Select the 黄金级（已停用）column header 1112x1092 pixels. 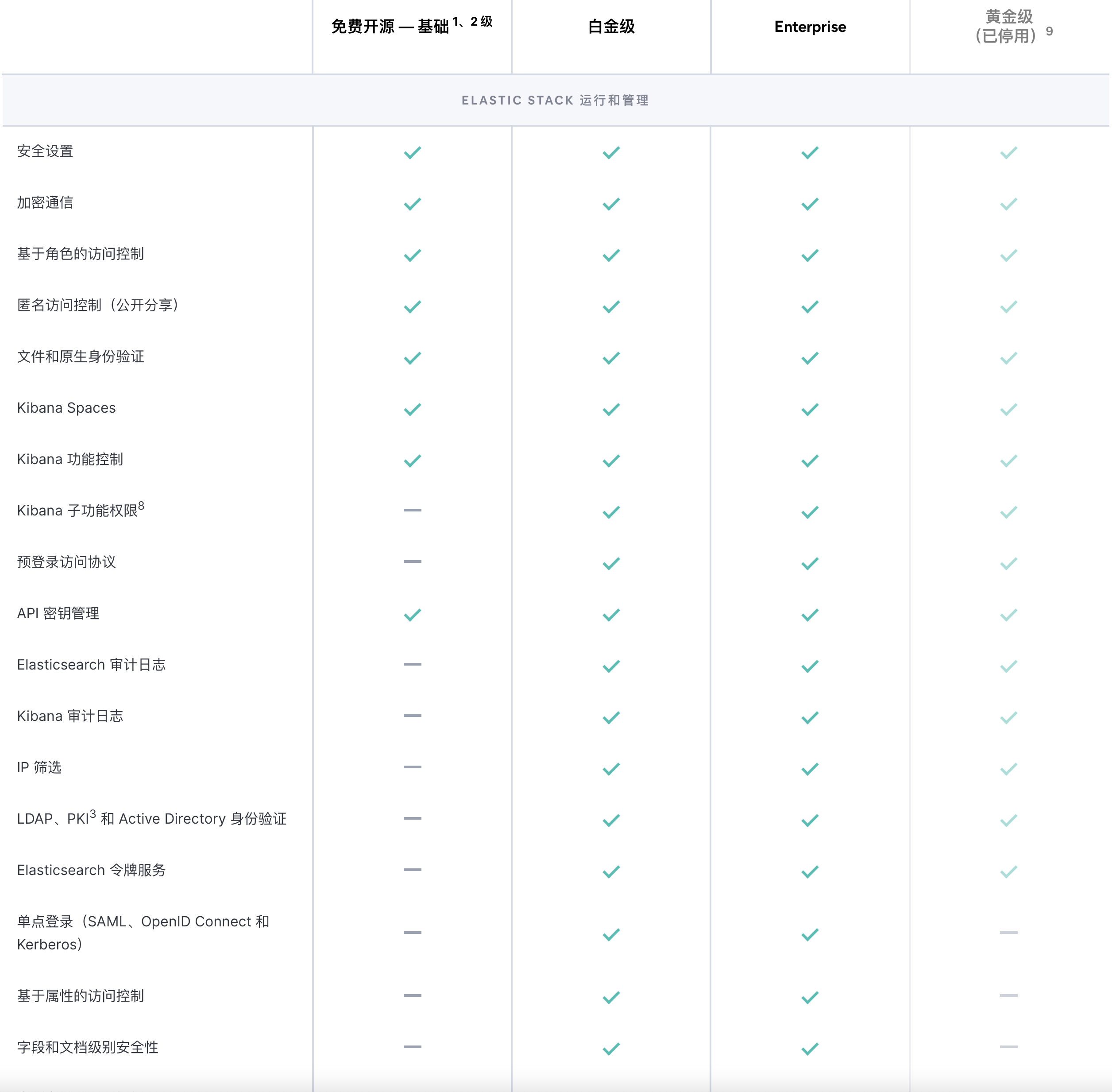pos(1008,27)
